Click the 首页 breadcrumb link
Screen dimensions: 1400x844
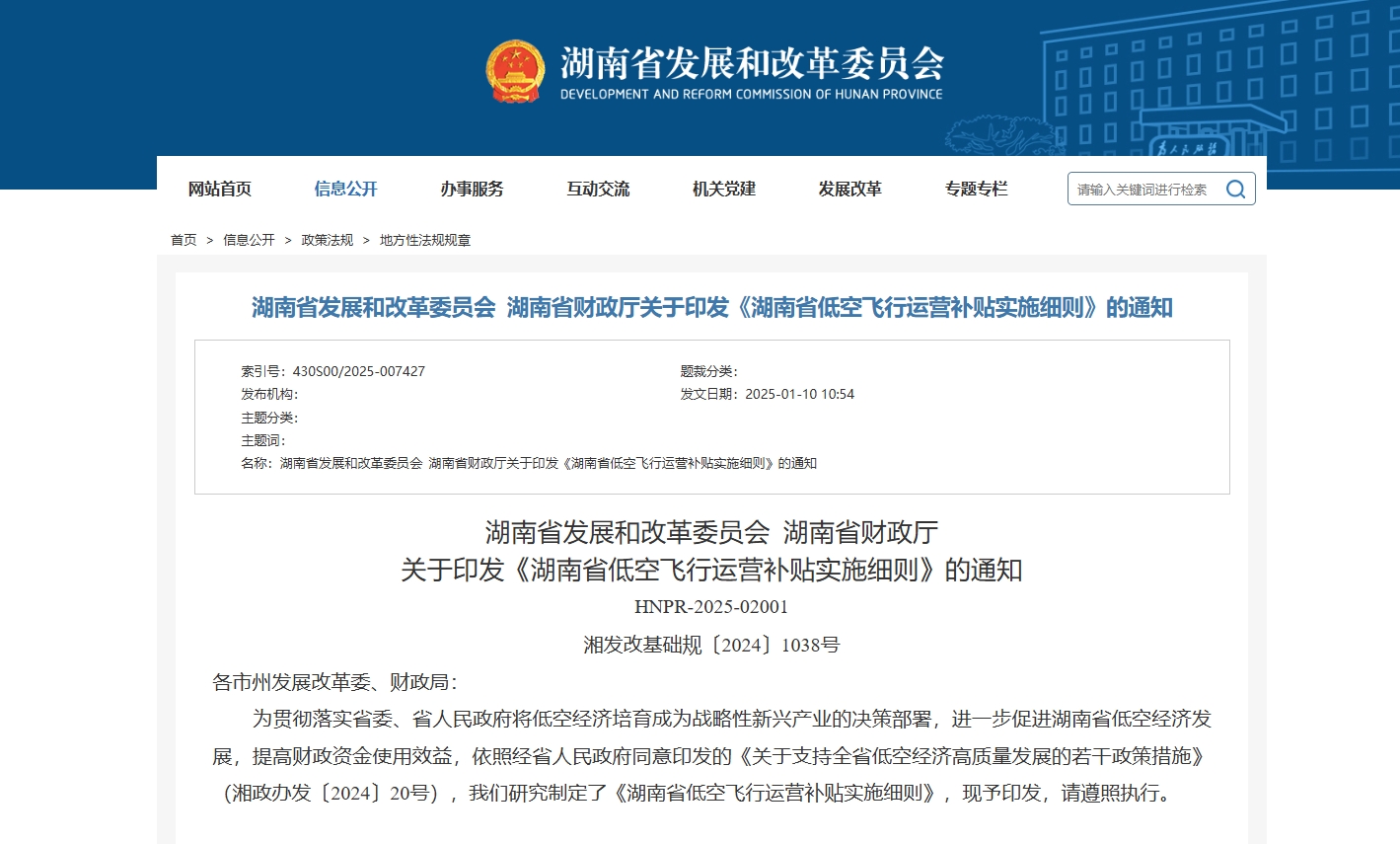tap(184, 240)
